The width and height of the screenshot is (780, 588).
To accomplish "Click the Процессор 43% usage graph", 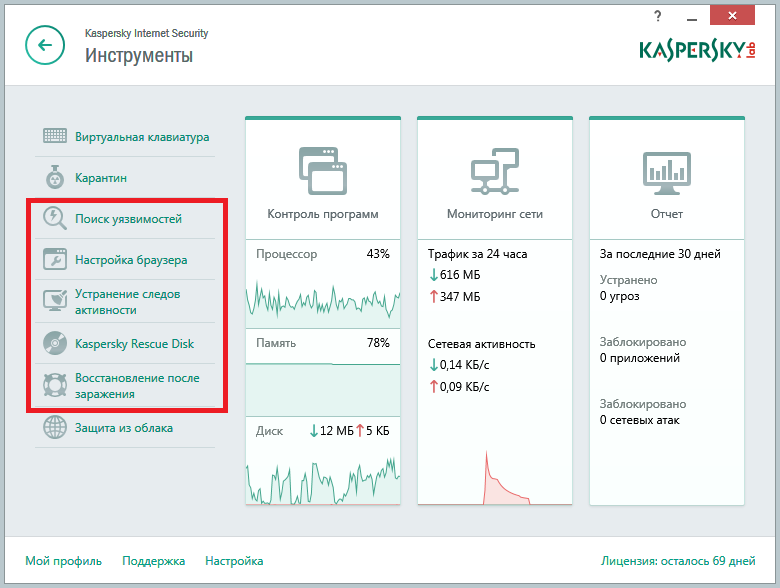I will 323,301.
